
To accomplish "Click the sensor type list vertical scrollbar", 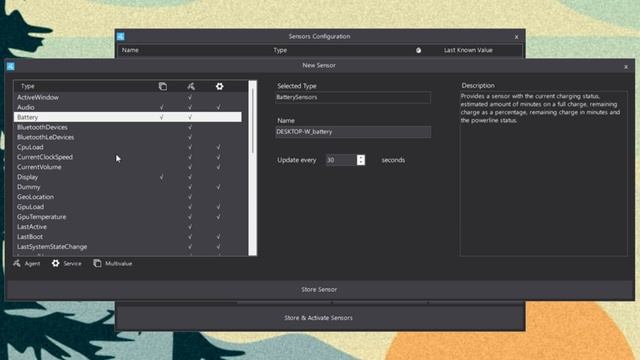I will (253, 168).
